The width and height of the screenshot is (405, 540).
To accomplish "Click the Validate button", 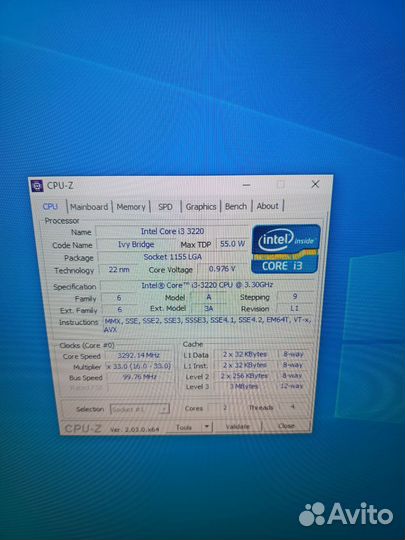I will pyautogui.click(x=238, y=426).
